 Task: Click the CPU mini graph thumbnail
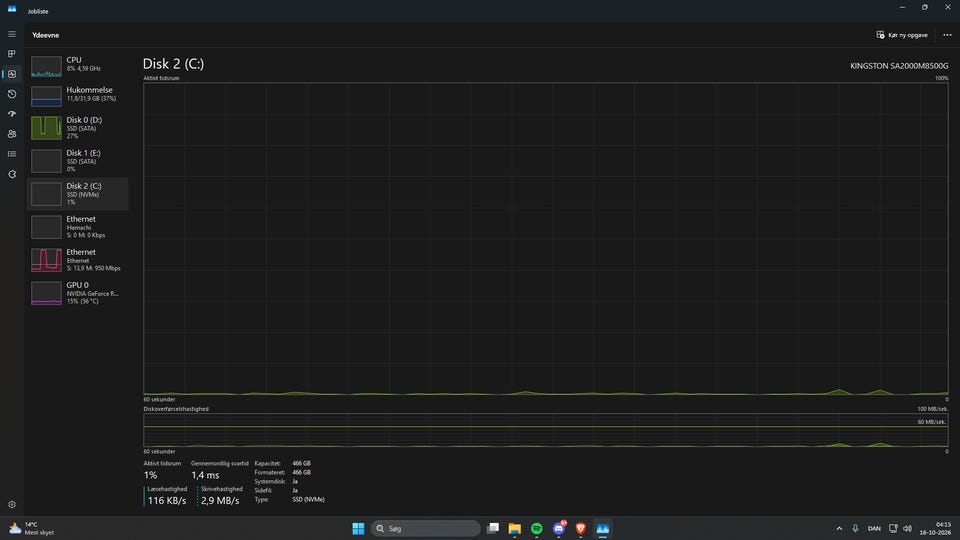(x=47, y=66)
